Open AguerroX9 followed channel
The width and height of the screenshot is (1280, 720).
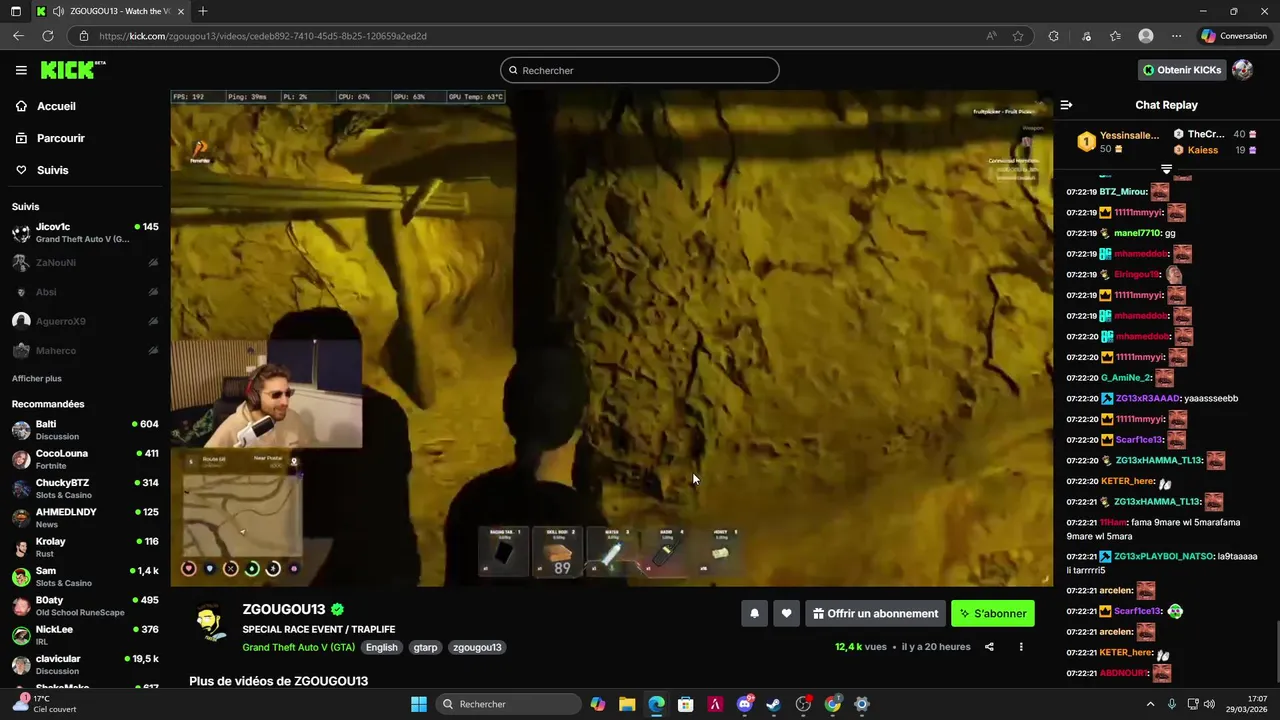pos(85,321)
